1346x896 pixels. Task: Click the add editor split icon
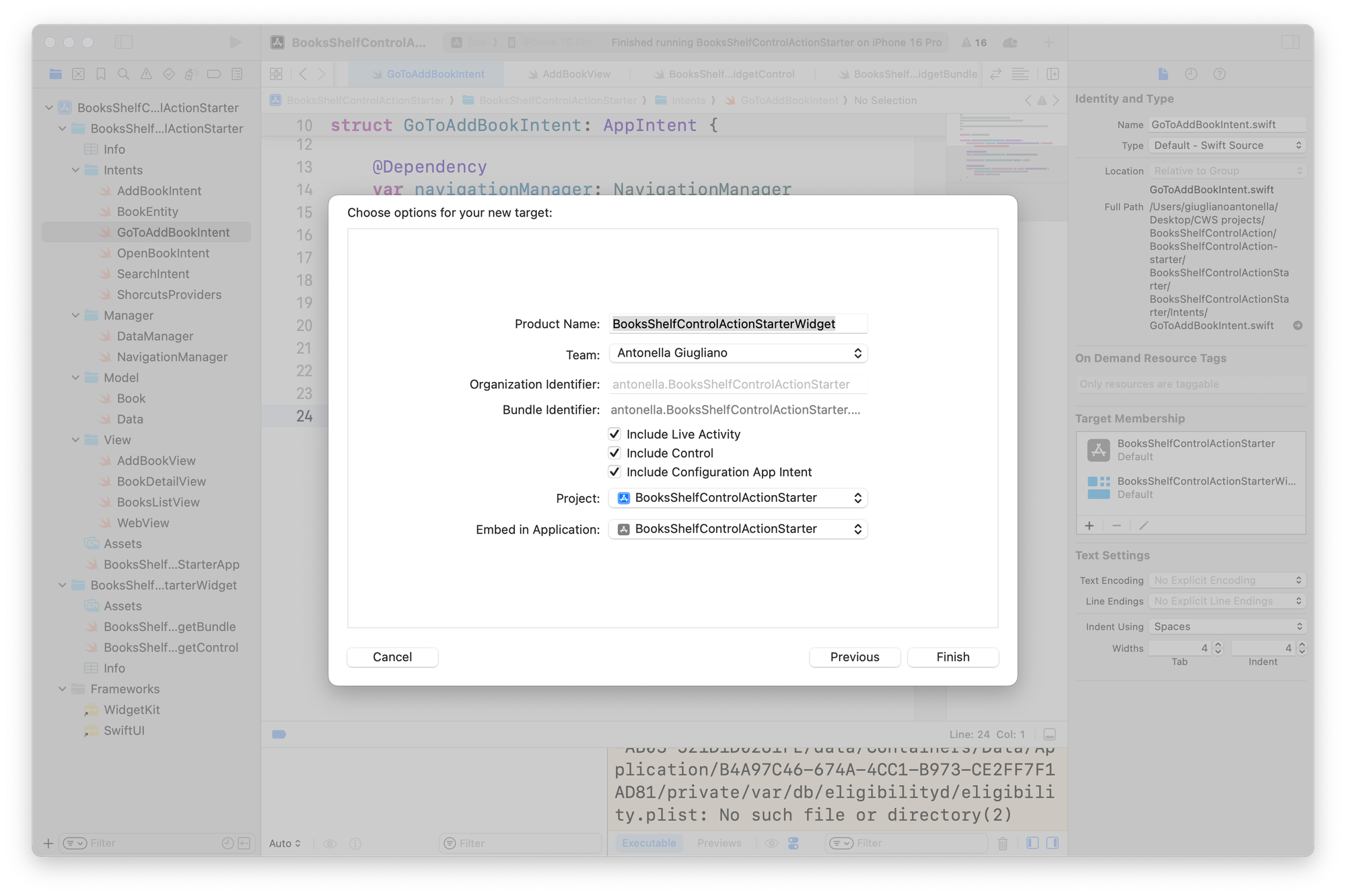click(x=1053, y=74)
